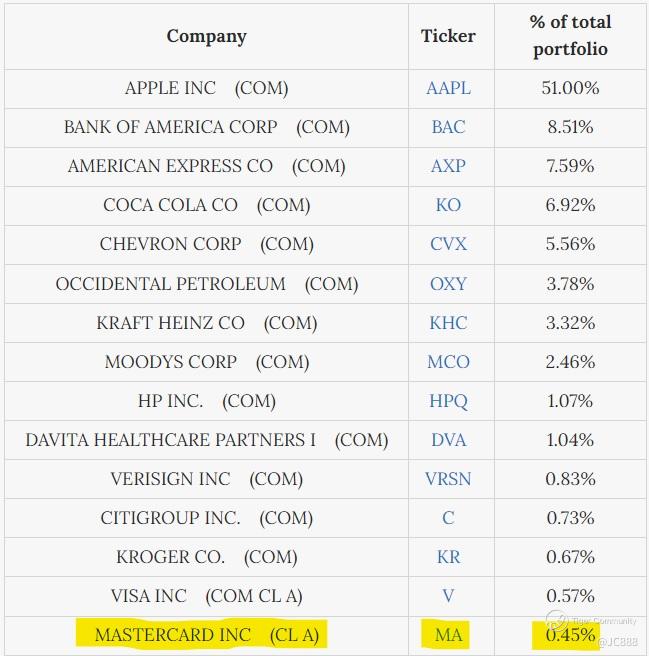Select the AXP ticker link
Screen dimensions: 649x656
448,166
